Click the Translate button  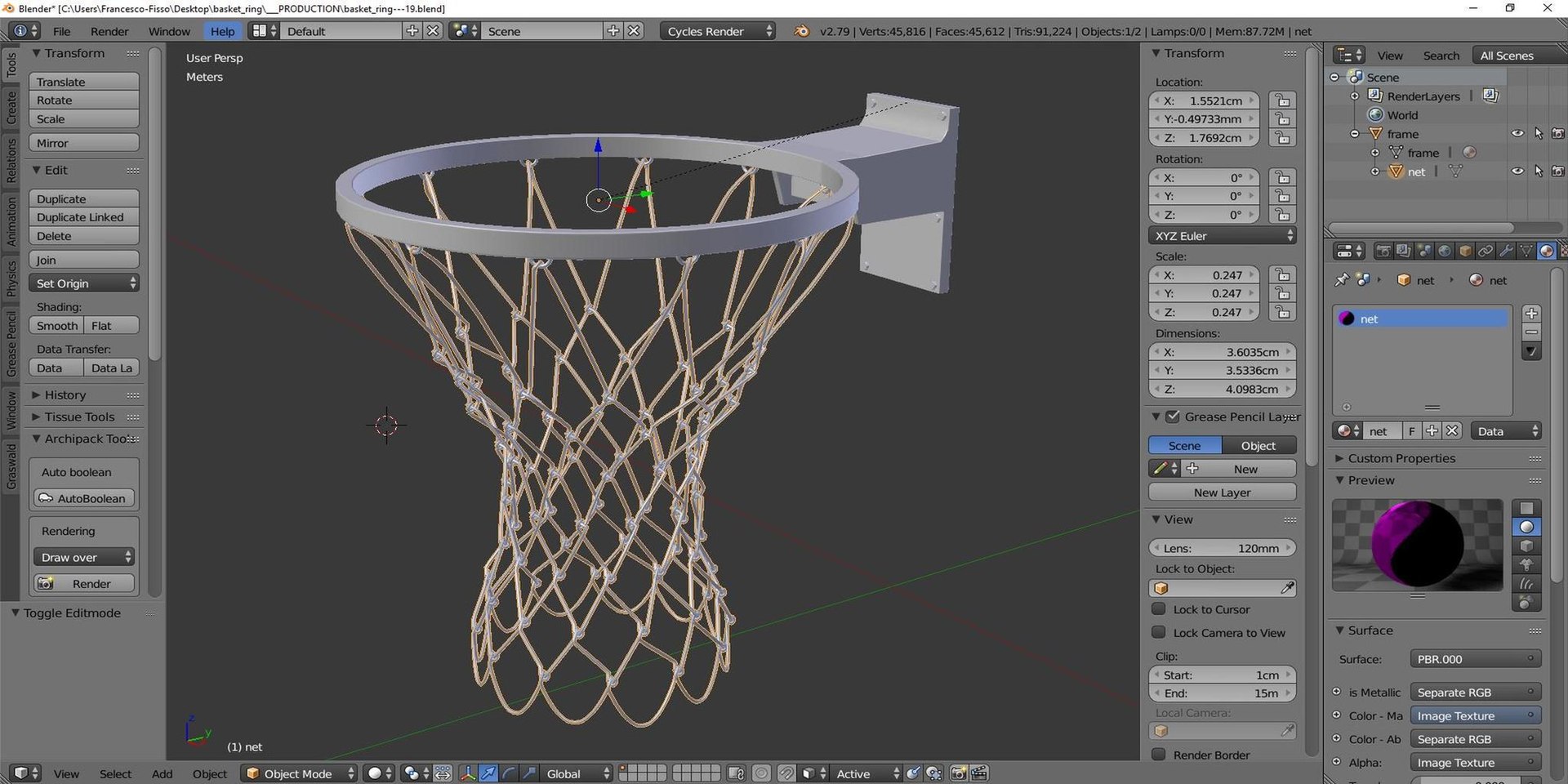tap(84, 82)
